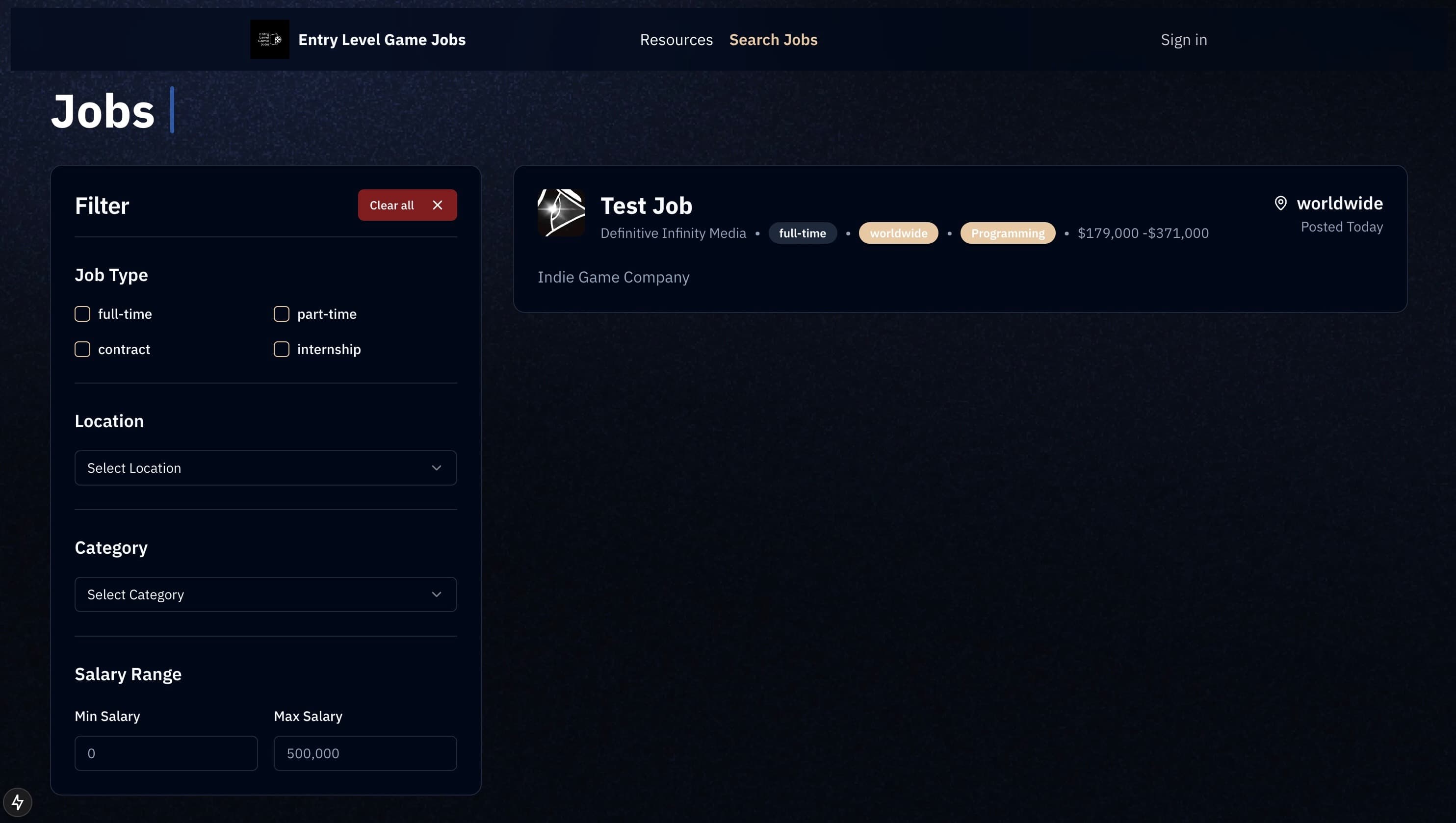Toggle the contract checkbox

pyautogui.click(x=82, y=349)
